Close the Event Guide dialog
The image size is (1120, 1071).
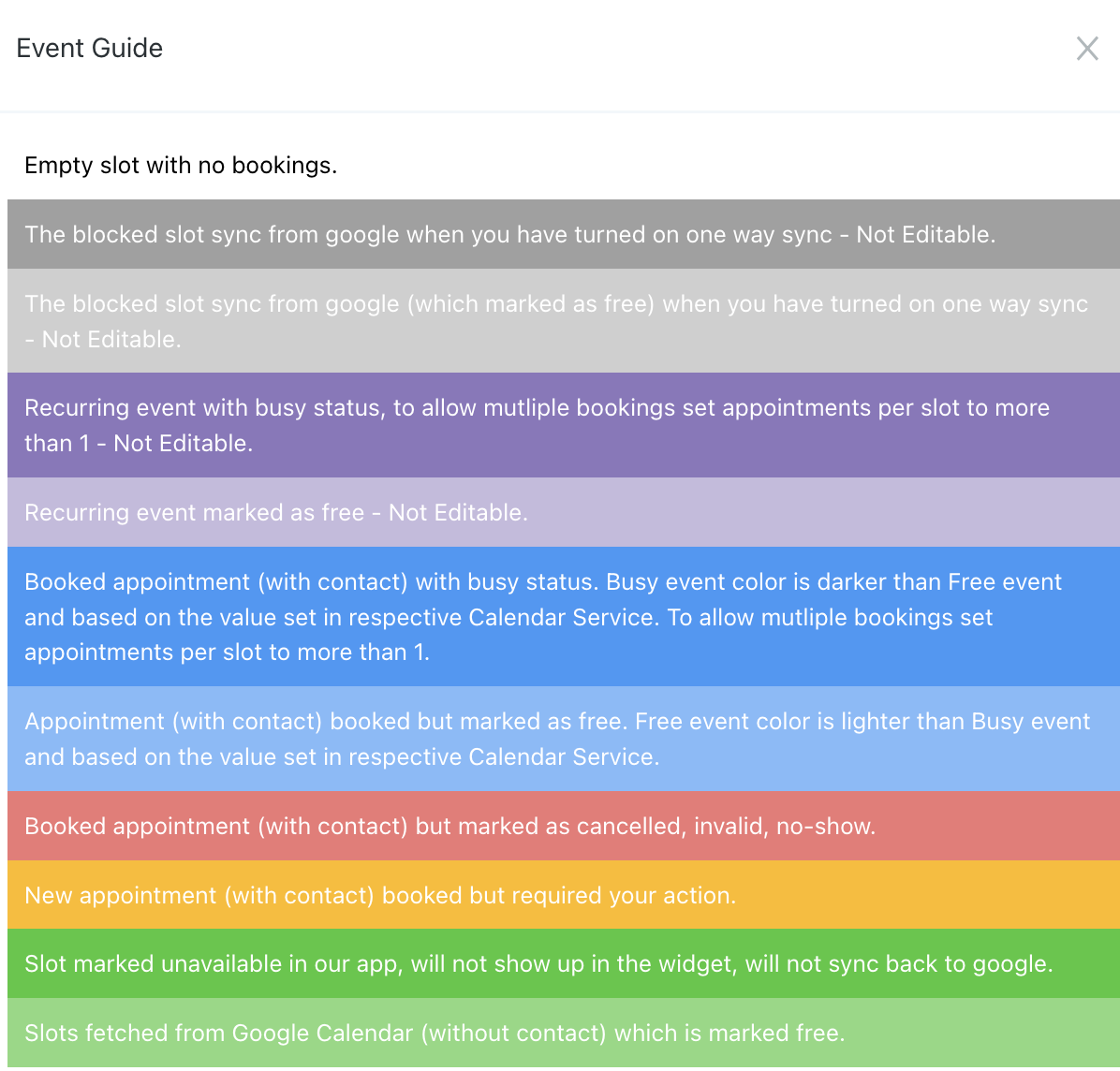pos(1087,49)
